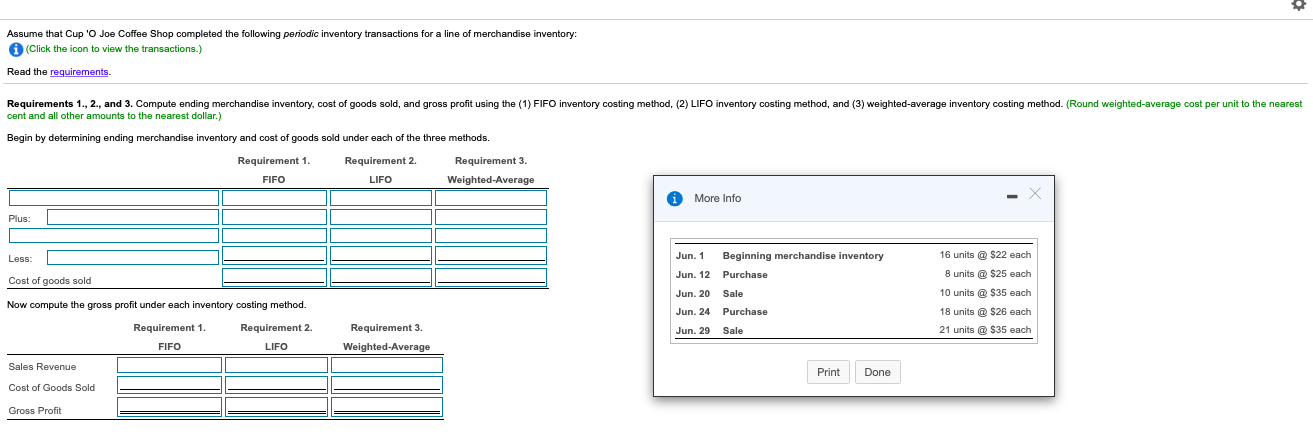Select the FIFO field in the Plus row

(x=274, y=217)
